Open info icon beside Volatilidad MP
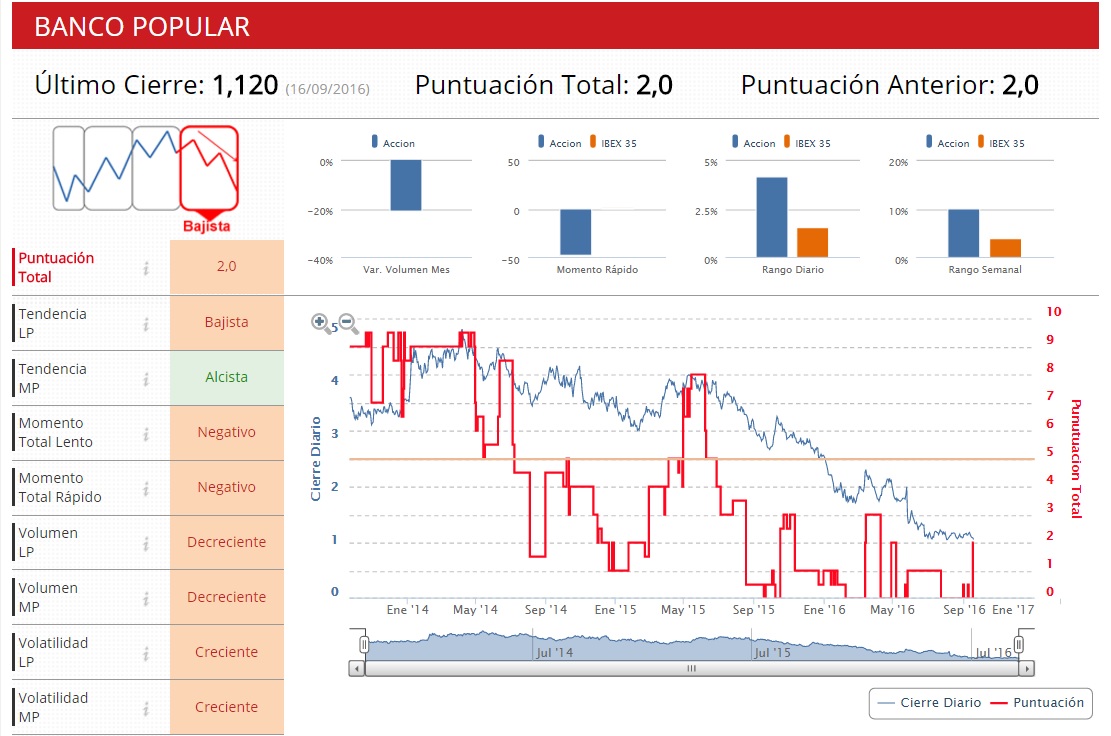The image size is (1111, 736). pyautogui.click(x=146, y=708)
